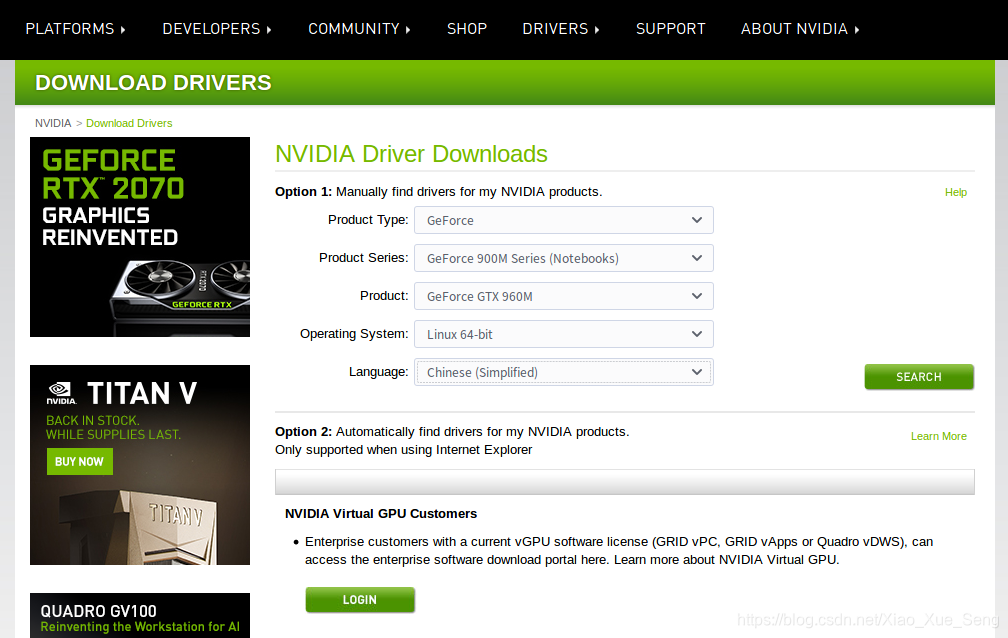The height and width of the screenshot is (638, 1008).
Task: Click the green LOGIN button
Action: pos(360,599)
